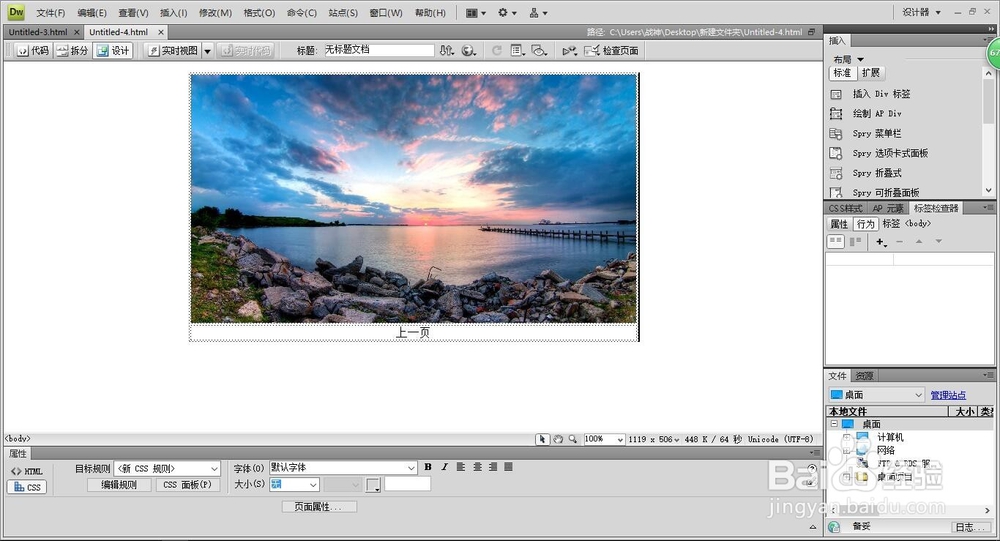Click the preview in browser globe icon

click(469, 50)
